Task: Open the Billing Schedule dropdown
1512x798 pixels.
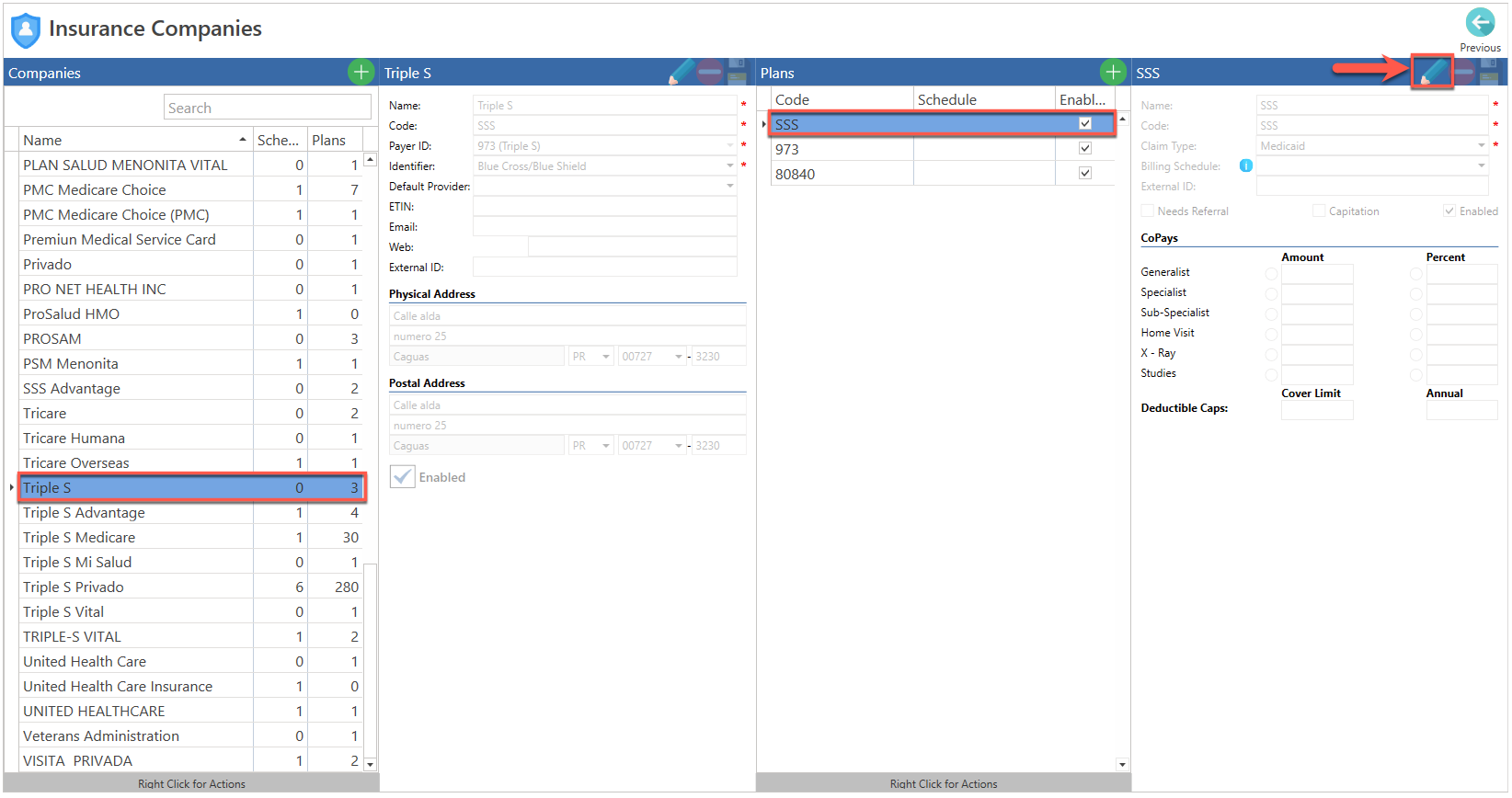Action: click(1481, 165)
